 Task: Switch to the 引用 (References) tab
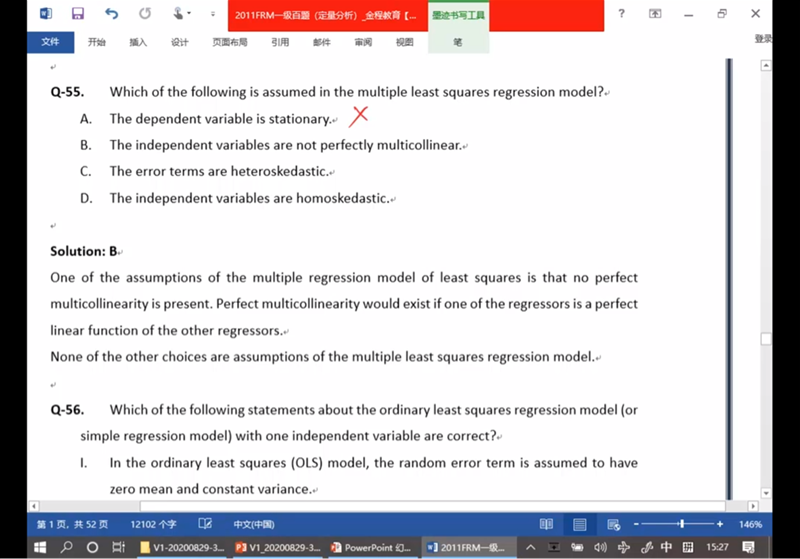click(x=280, y=42)
